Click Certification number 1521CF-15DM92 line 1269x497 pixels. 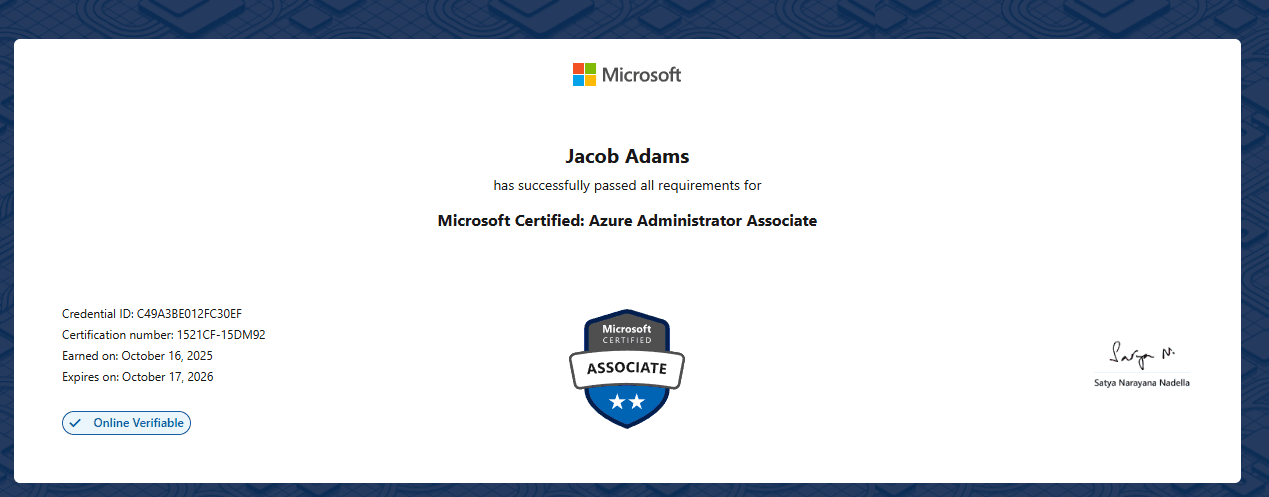click(163, 335)
